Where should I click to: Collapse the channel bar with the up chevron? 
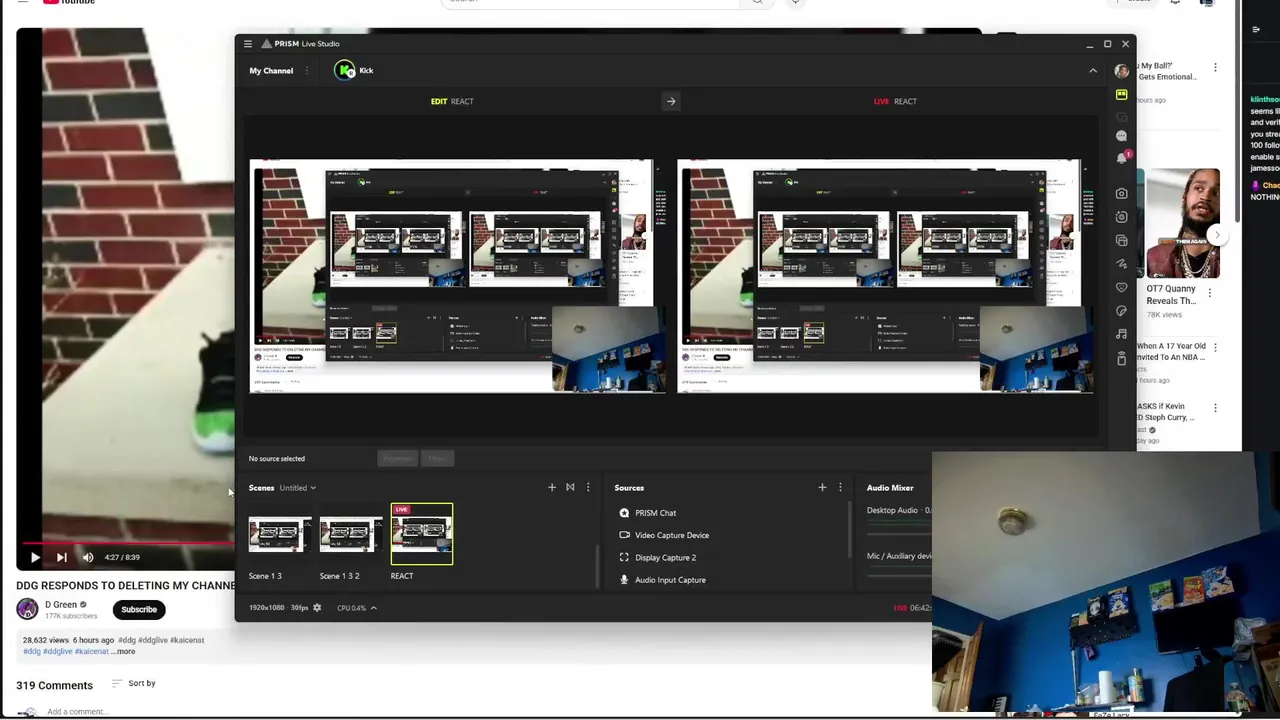(1093, 71)
